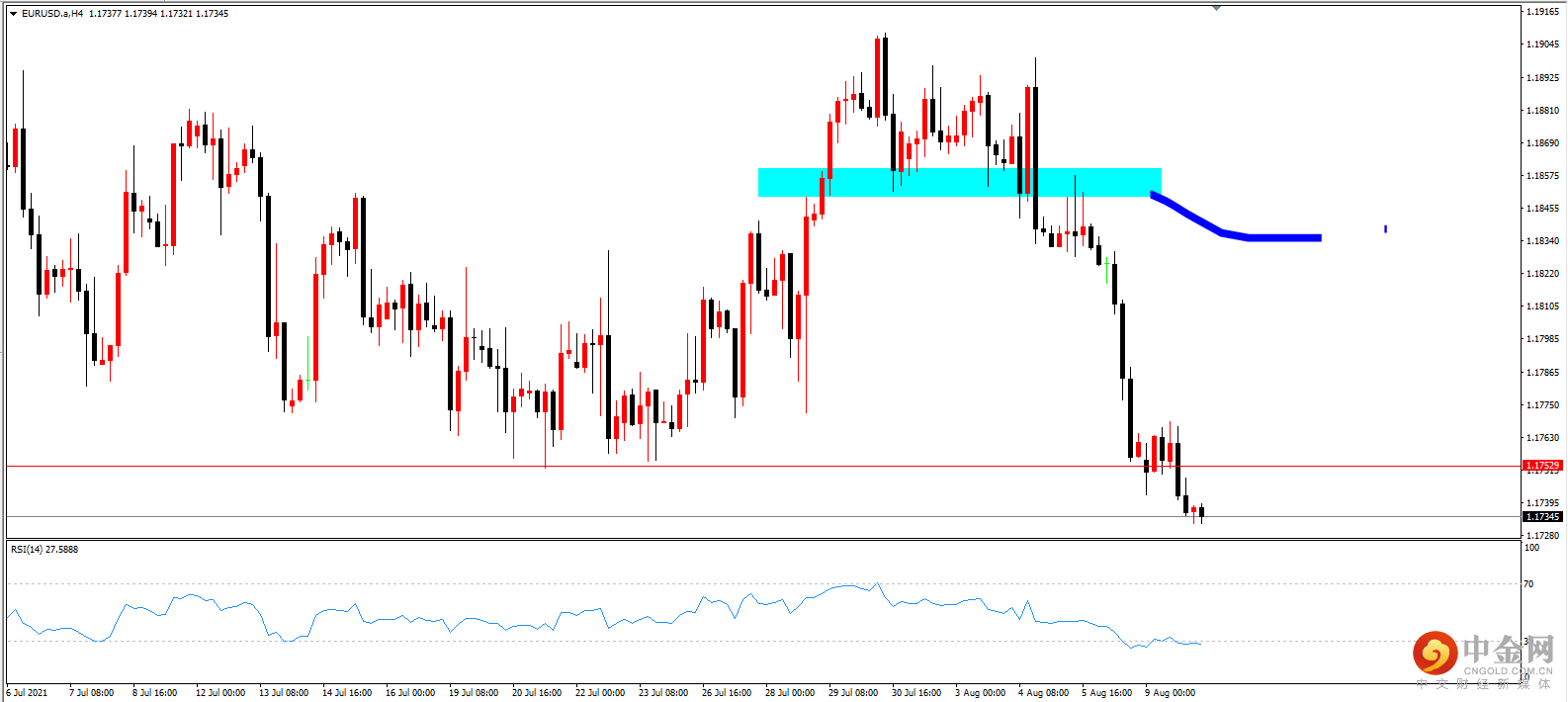Click the 14 Jul 16:00 time label
The height and width of the screenshot is (702, 1568).
pyautogui.click(x=347, y=692)
